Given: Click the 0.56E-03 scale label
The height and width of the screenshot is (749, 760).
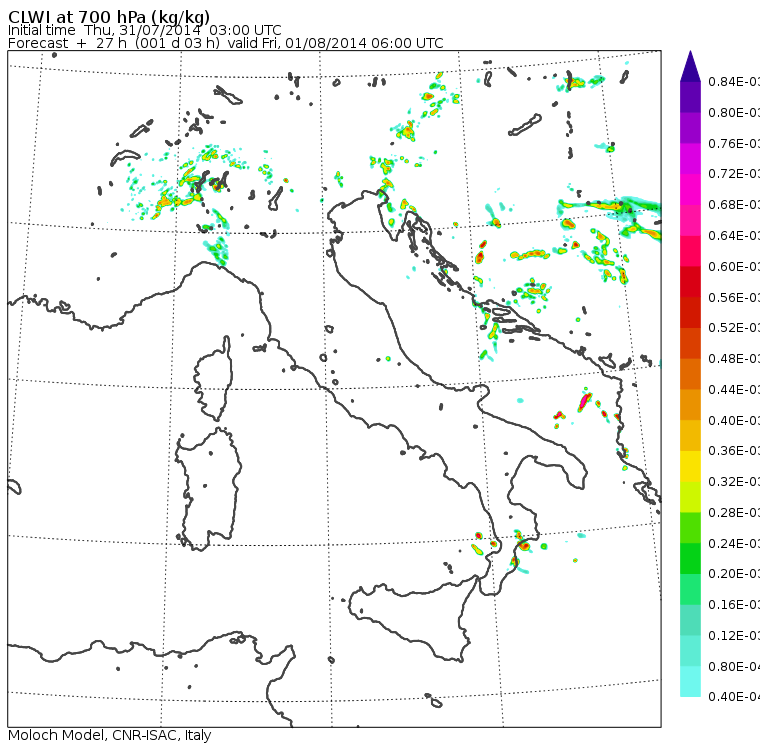Looking at the screenshot, I should pos(734,297).
